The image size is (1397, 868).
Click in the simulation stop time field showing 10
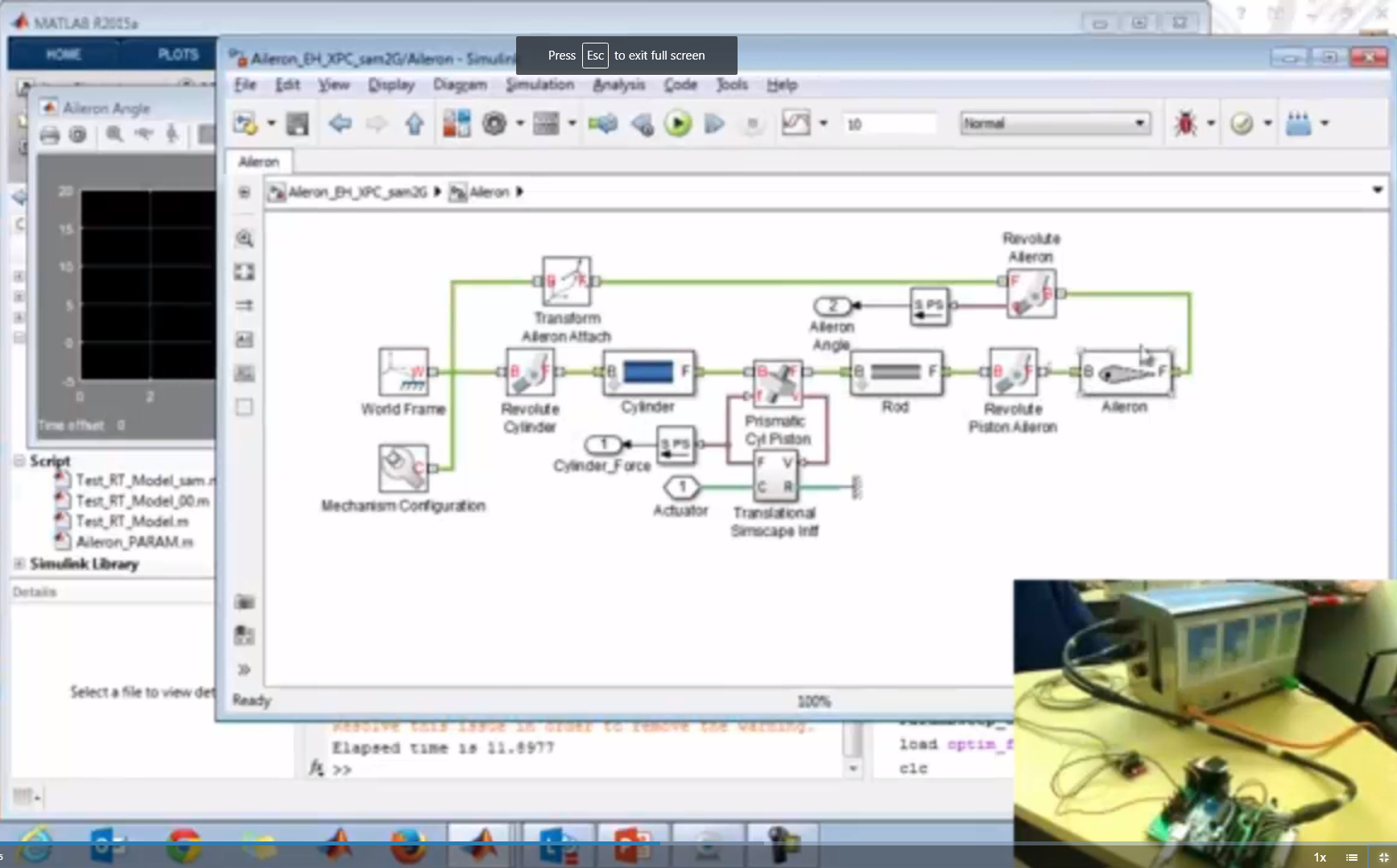888,123
